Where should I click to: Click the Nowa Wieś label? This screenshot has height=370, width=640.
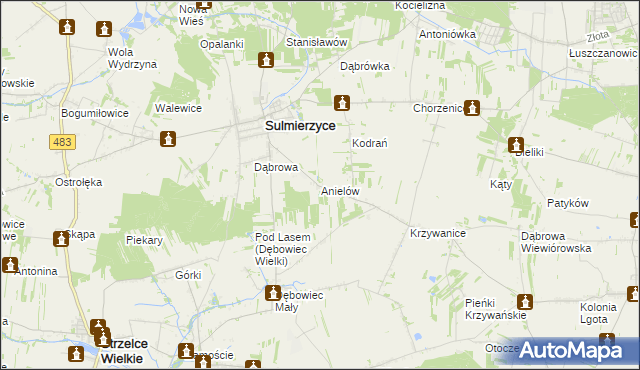192,15
